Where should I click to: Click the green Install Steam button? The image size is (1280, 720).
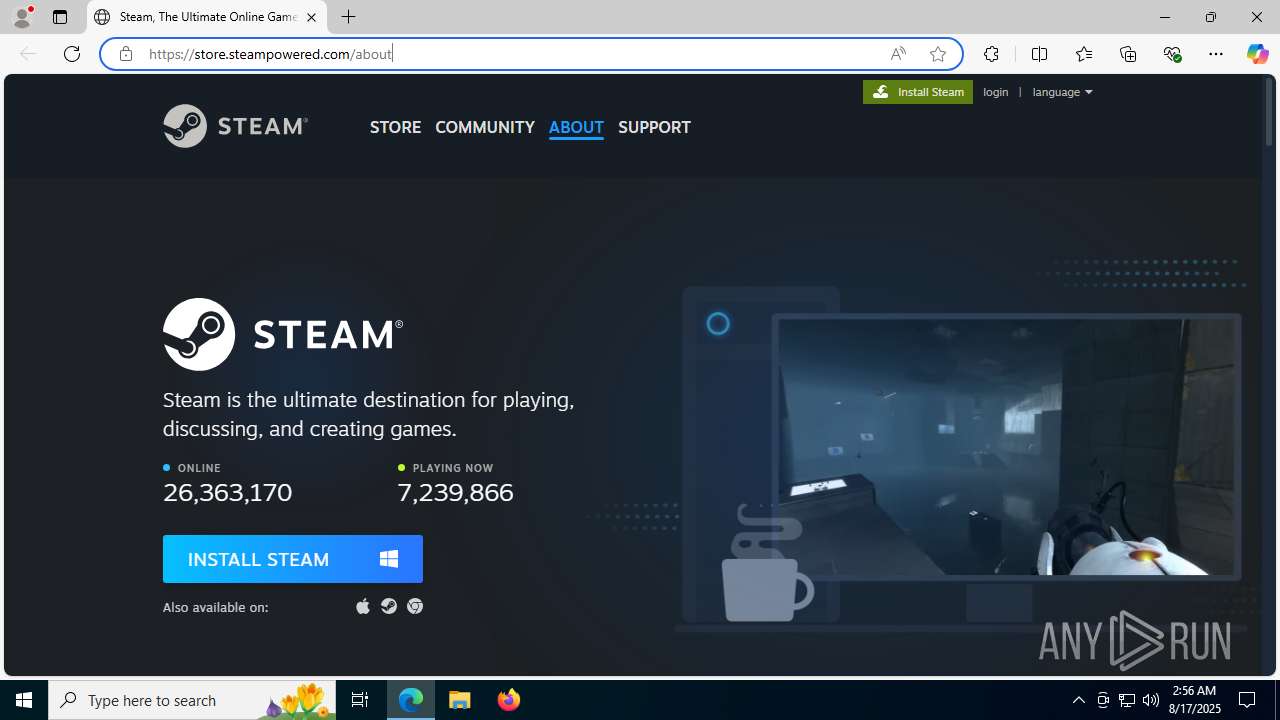(x=918, y=92)
